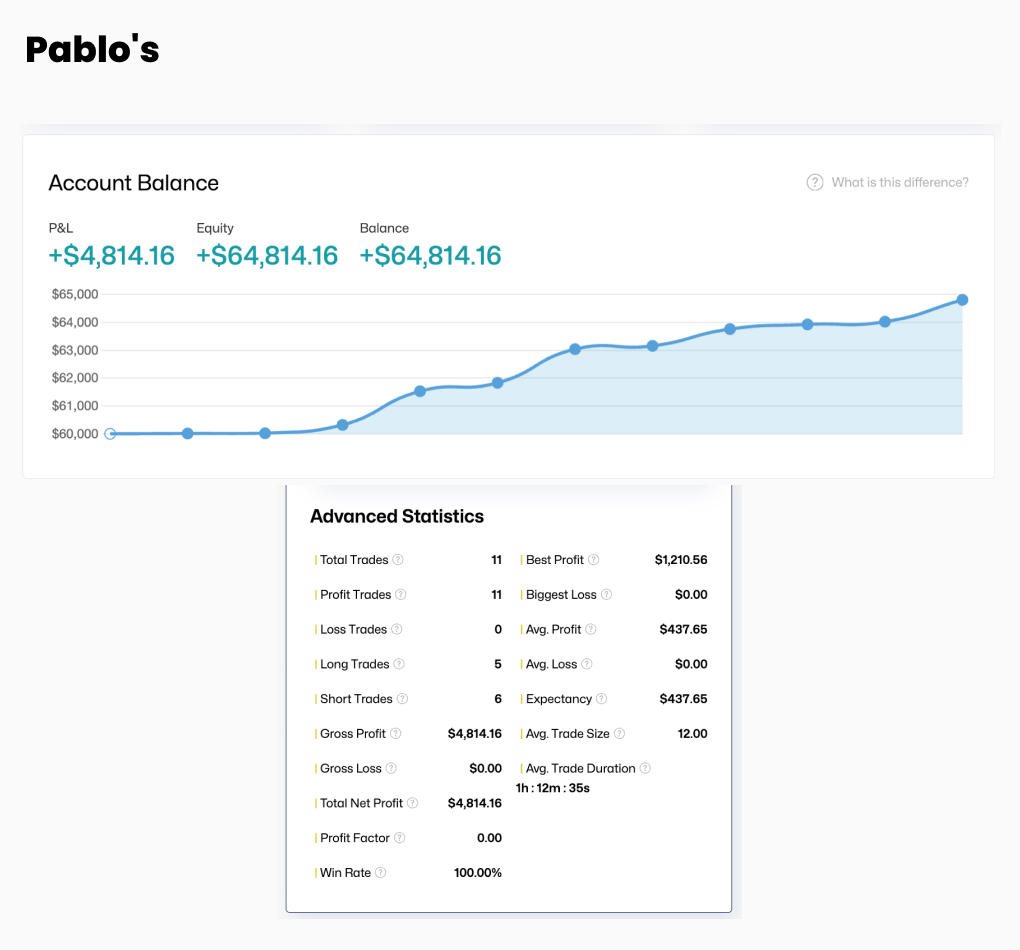This screenshot has height=950, width=1020.
Task: Click the question icon beside Win Rate
Action: click(381, 873)
